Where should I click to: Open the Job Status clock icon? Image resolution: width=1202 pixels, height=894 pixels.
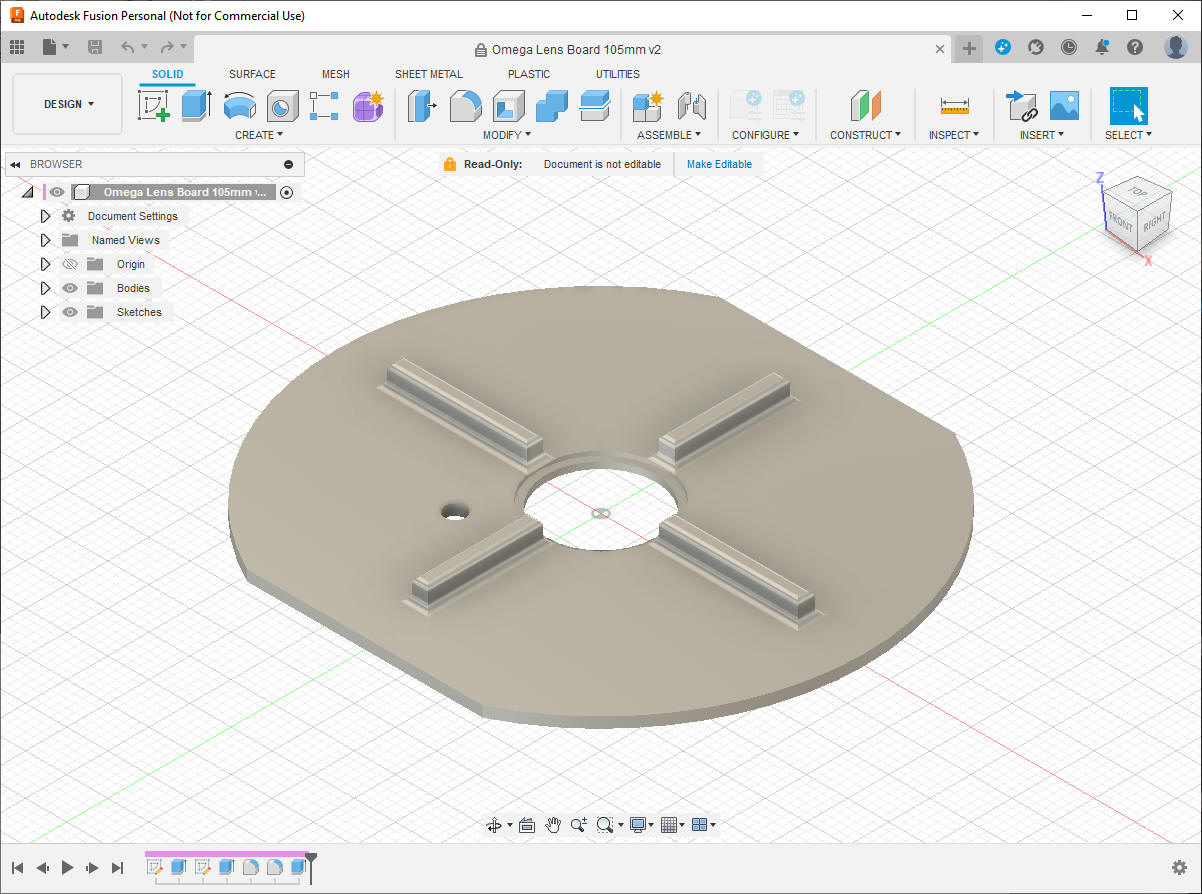click(1069, 47)
